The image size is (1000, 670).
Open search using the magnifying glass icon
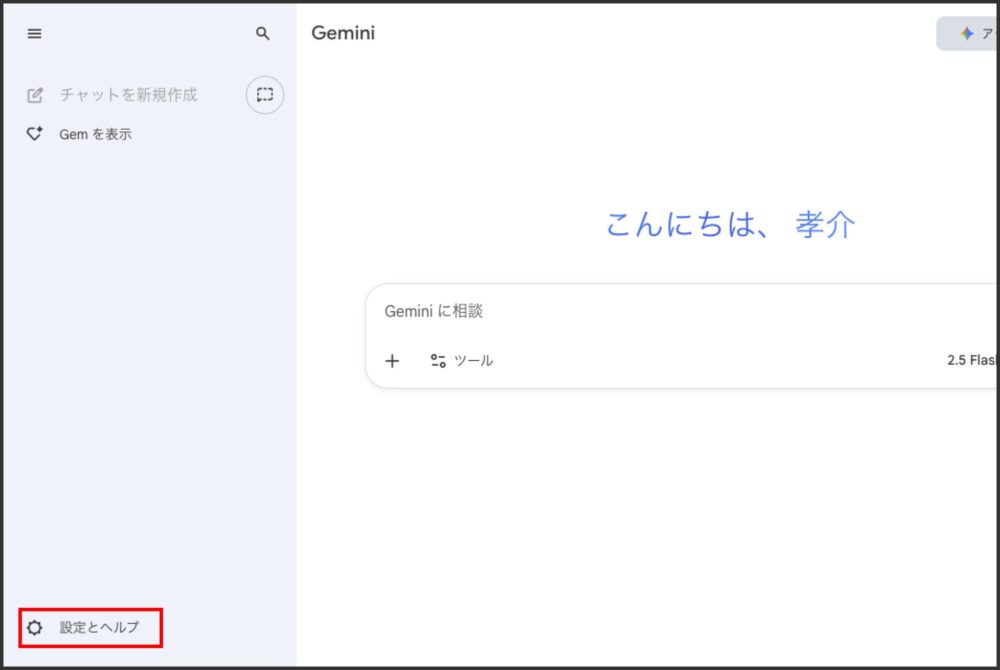263,33
